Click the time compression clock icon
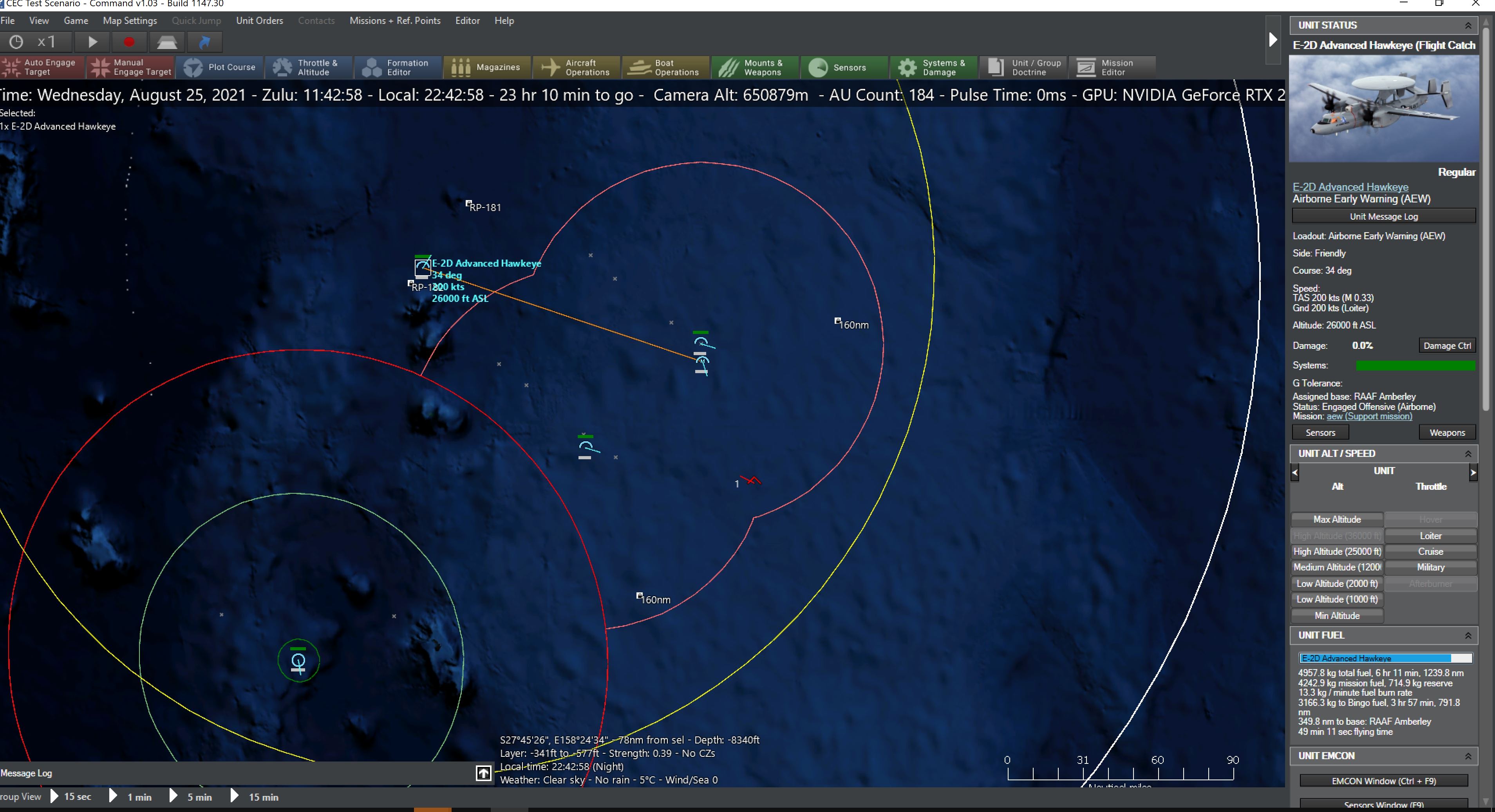This screenshot has width=1495, height=812. coord(16,42)
